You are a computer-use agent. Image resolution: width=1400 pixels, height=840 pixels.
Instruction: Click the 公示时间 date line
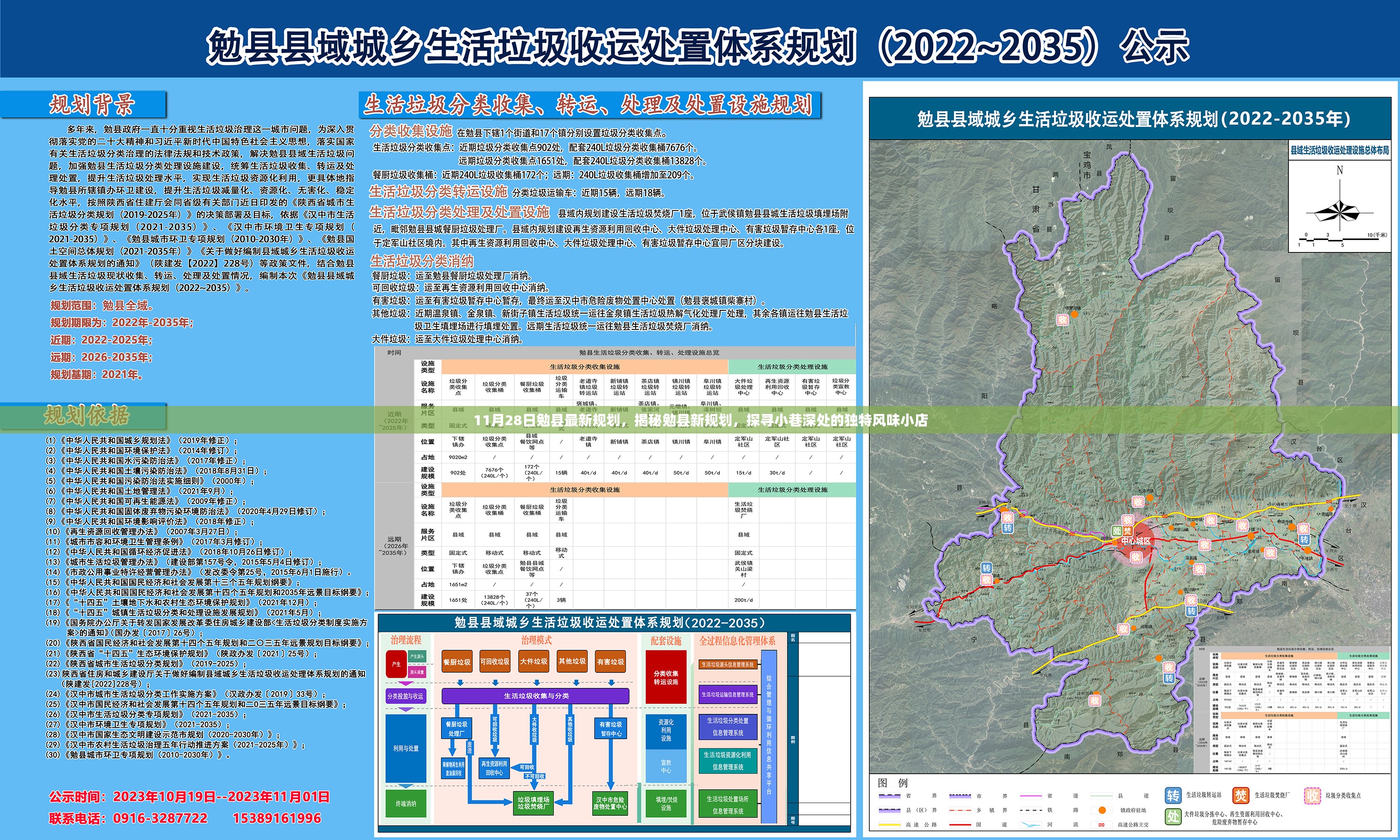coord(189,797)
